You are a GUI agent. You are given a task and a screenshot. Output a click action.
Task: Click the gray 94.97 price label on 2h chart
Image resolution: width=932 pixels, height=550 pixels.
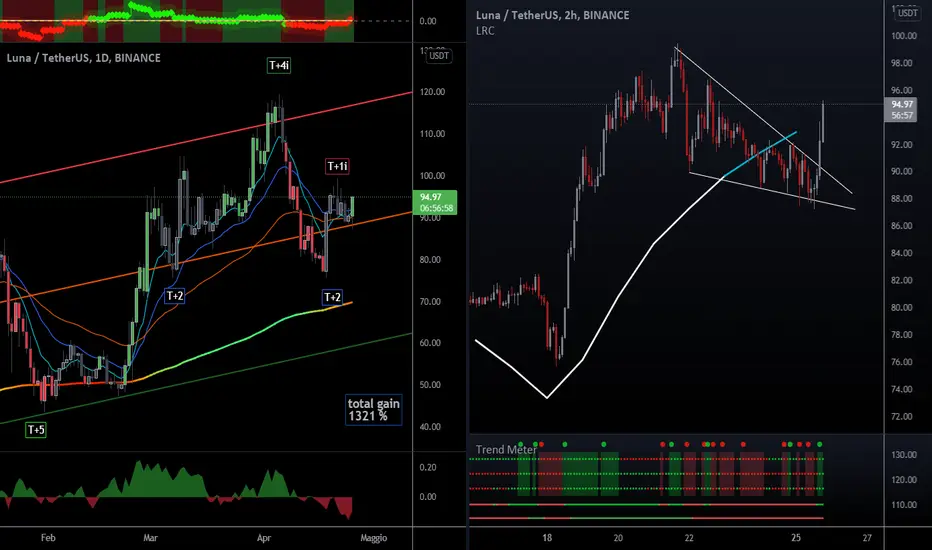point(902,110)
